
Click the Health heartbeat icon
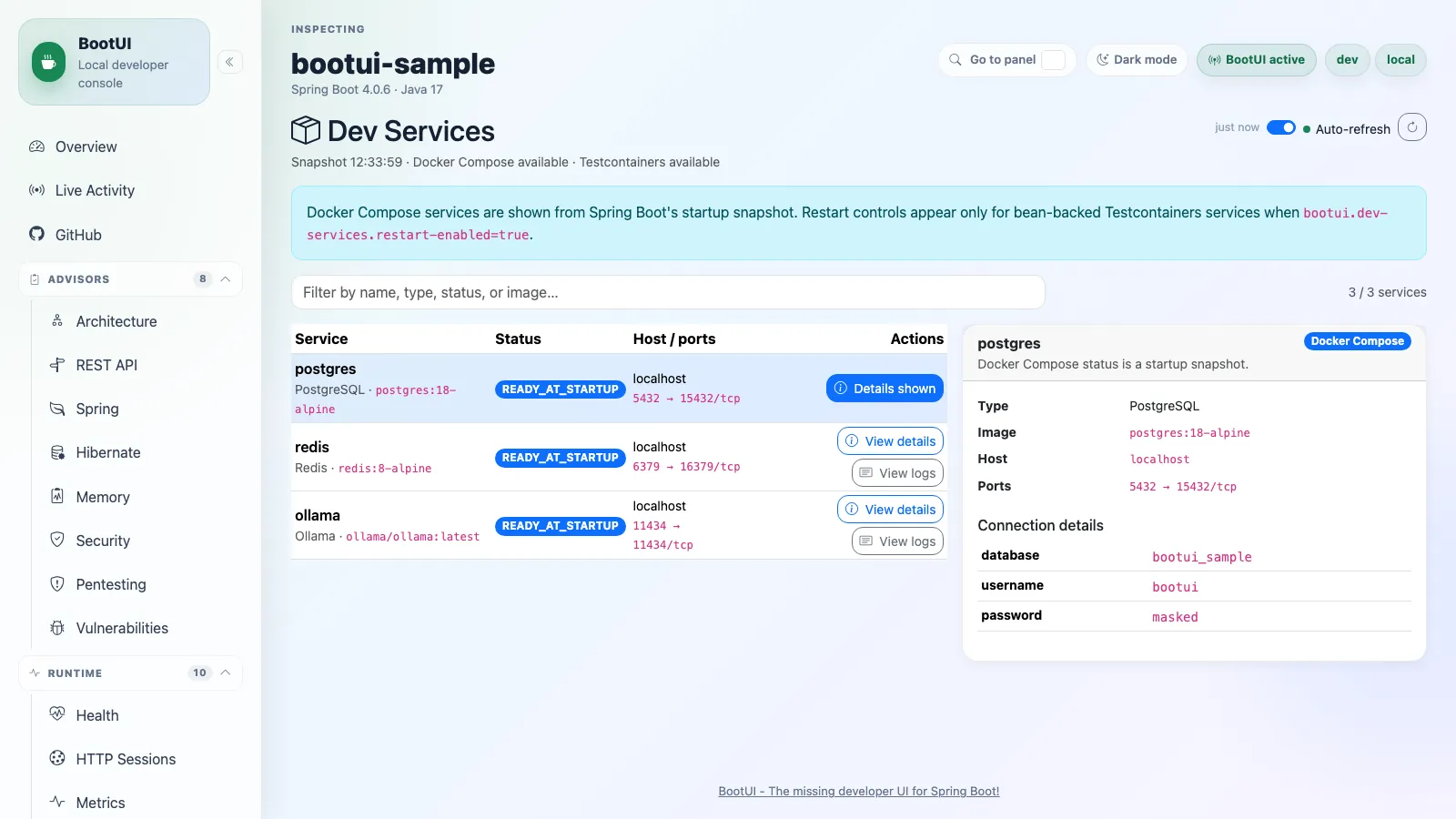pos(57,714)
